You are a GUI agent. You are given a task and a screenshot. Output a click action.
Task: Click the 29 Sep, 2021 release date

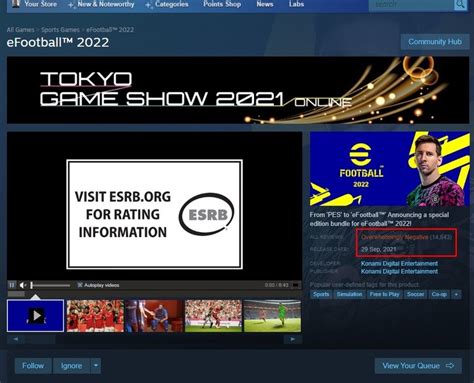[378, 249]
